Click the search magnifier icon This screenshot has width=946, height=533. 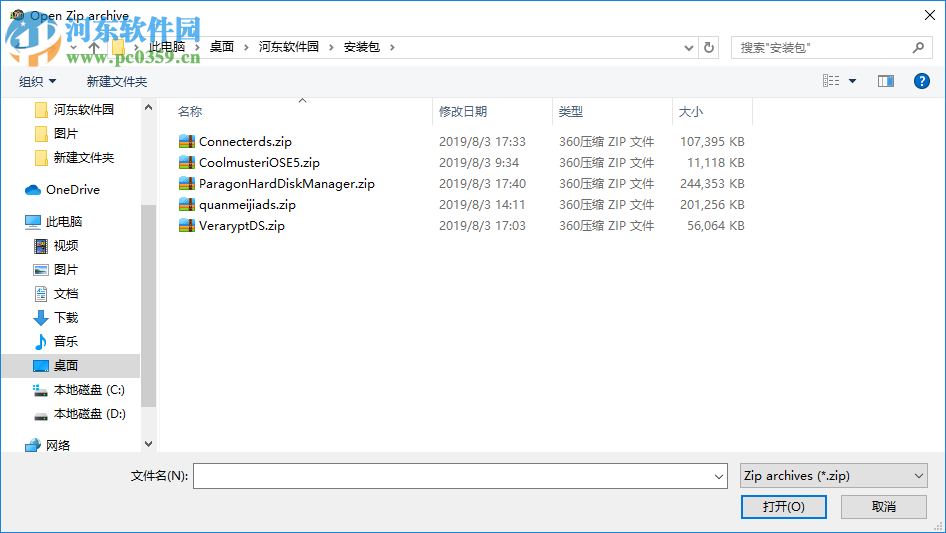coord(918,47)
